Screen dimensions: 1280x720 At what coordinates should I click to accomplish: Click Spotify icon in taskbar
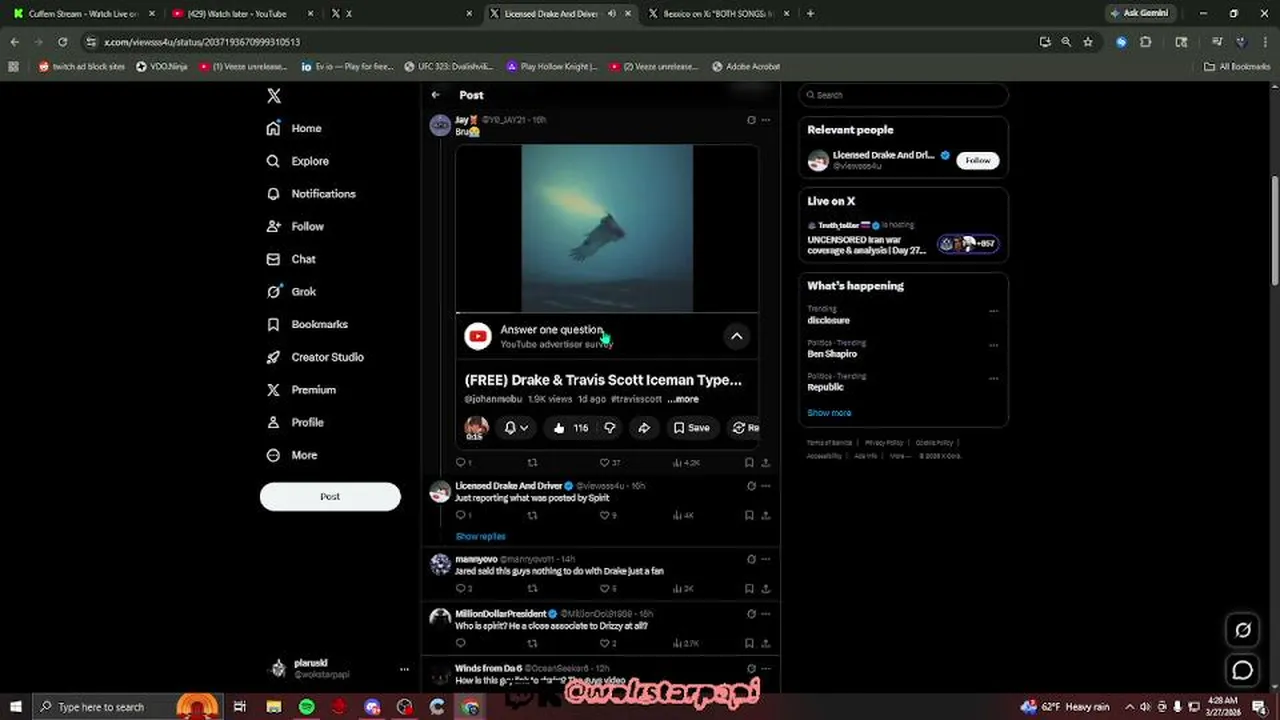(306, 707)
